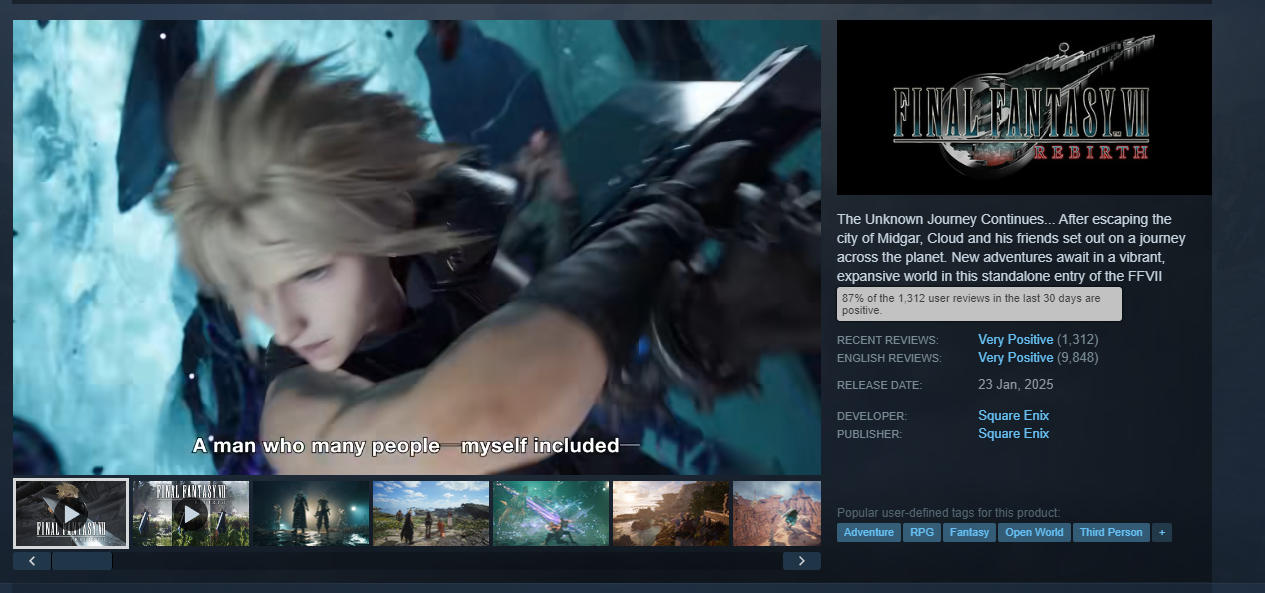Open the Fantasy tag
This screenshot has height=593, width=1265.
[x=969, y=533]
